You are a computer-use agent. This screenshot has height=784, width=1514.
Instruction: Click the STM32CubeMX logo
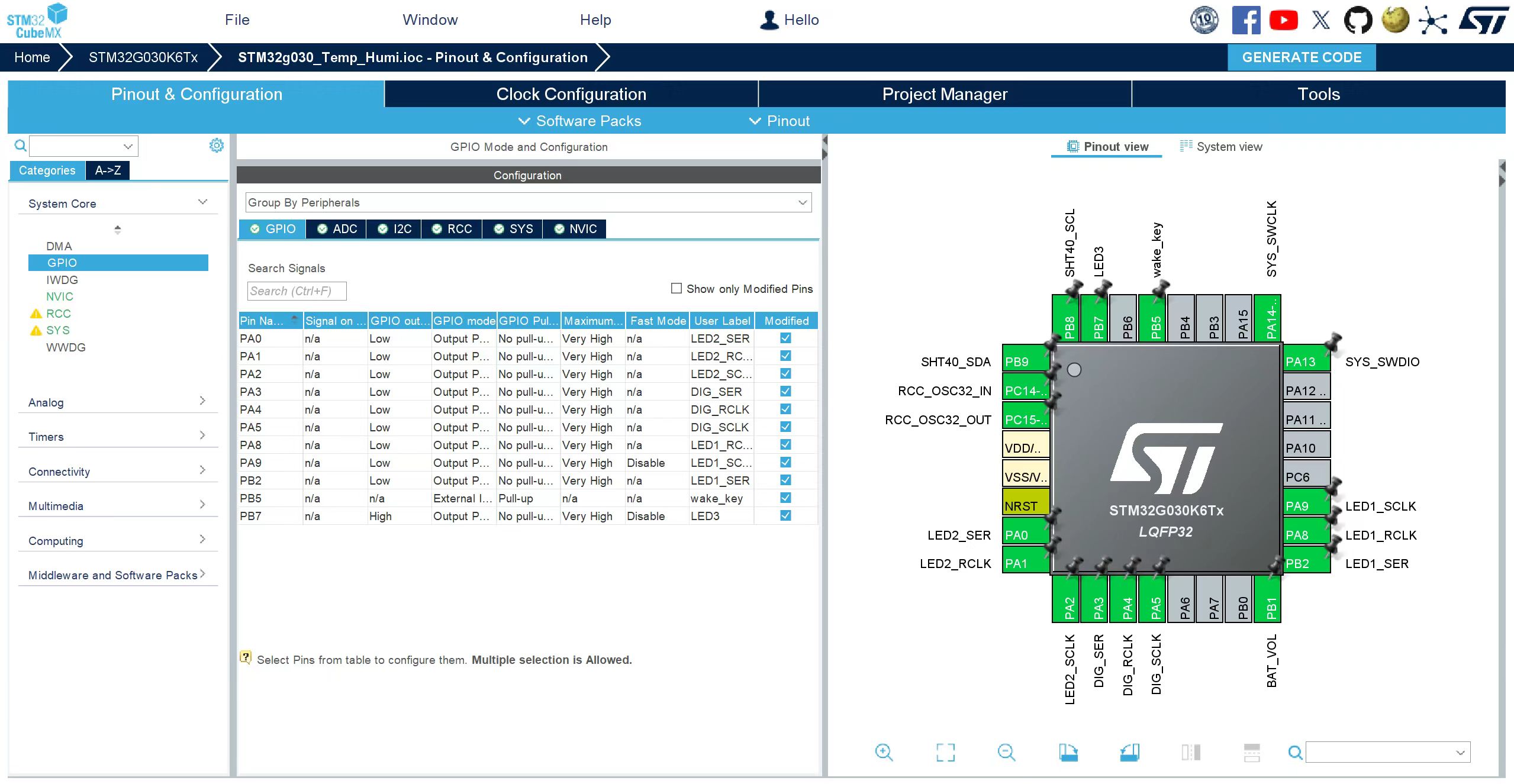[37, 21]
